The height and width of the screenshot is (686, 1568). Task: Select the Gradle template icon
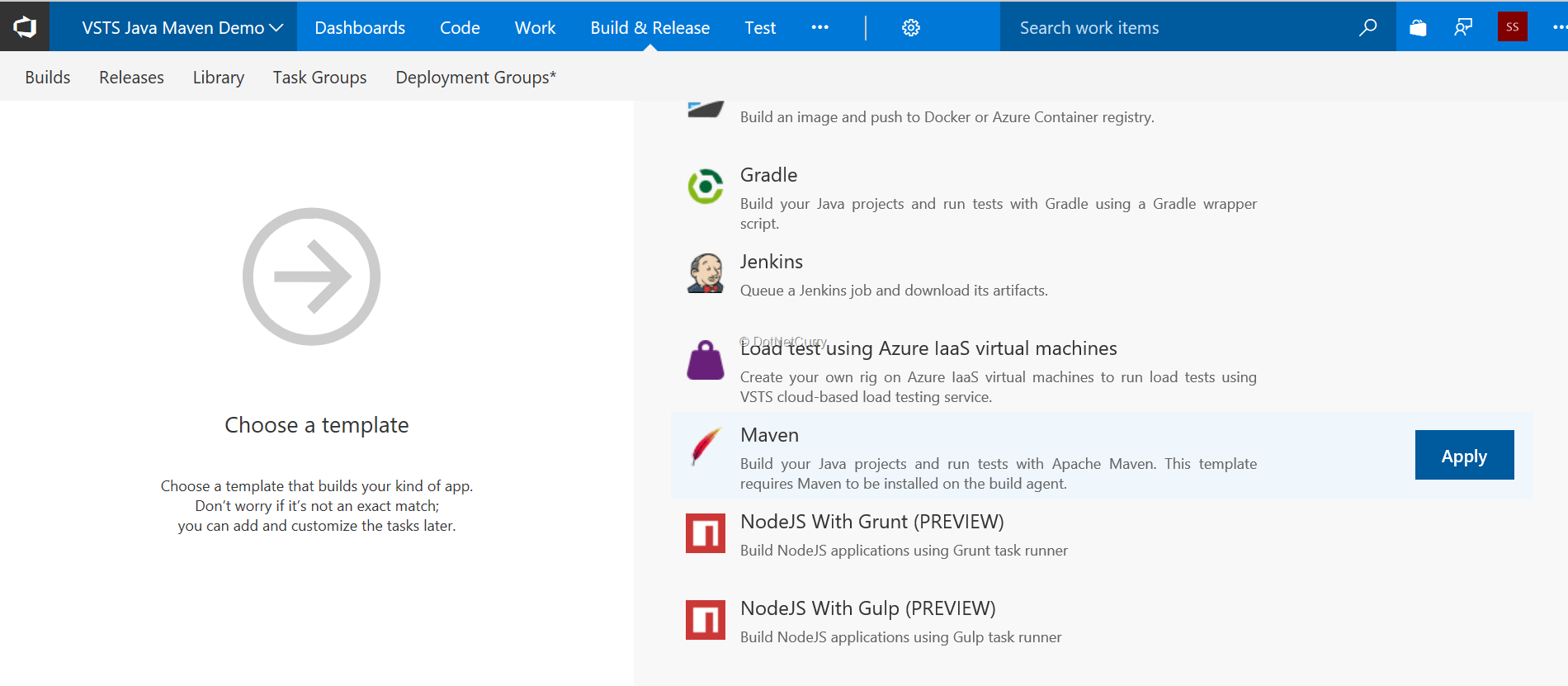706,187
